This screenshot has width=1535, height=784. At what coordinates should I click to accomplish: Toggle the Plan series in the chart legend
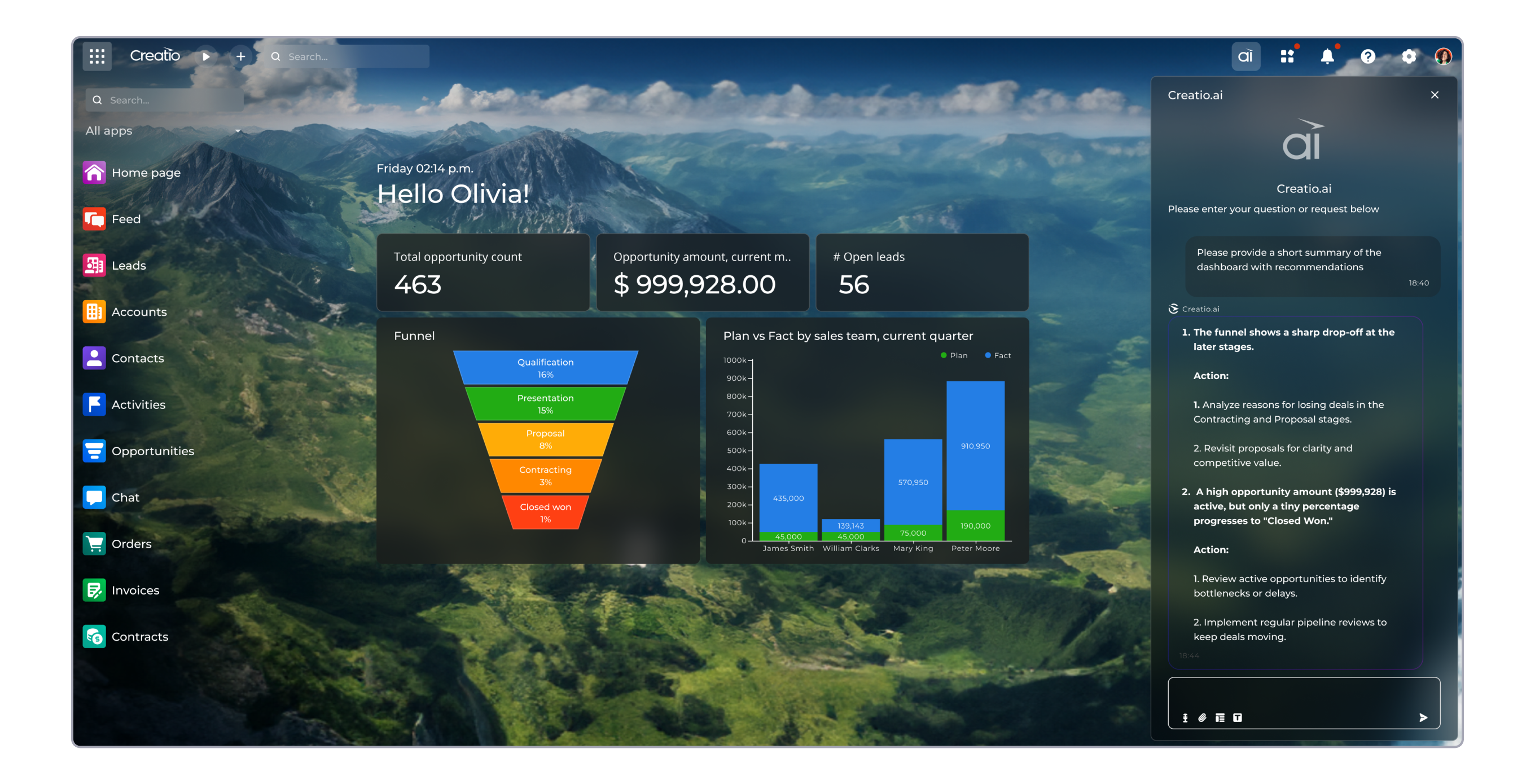point(953,355)
